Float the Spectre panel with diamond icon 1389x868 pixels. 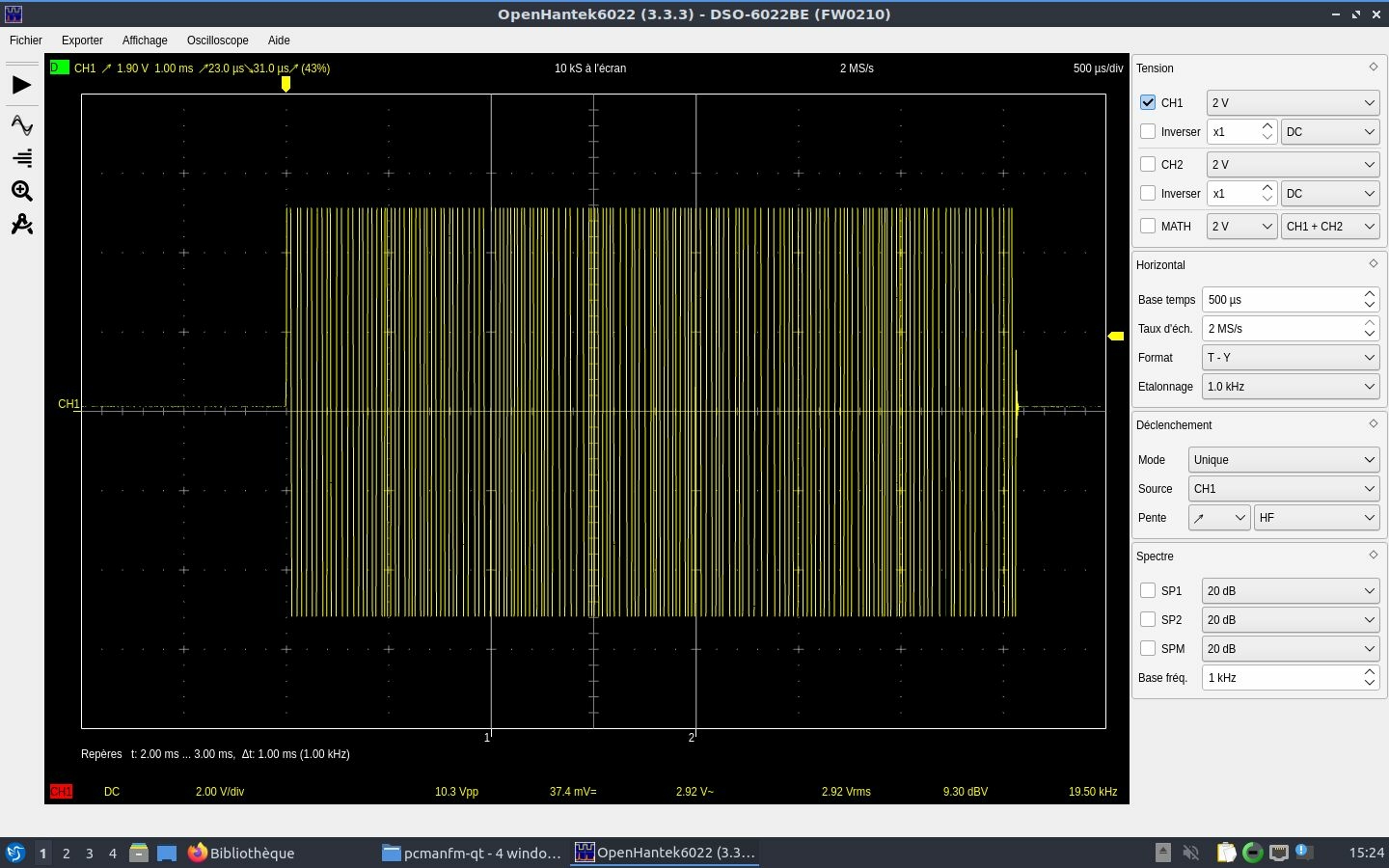click(1374, 555)
